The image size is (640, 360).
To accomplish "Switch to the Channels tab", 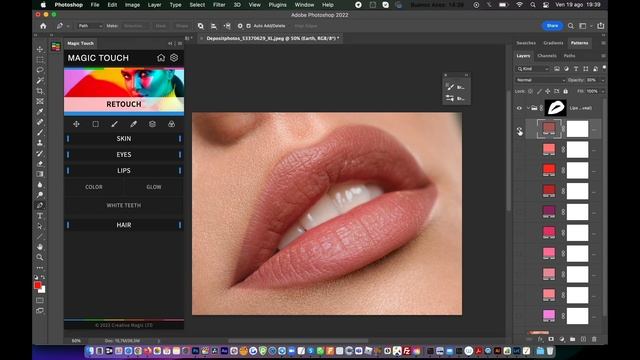I will tap(547, 56).
